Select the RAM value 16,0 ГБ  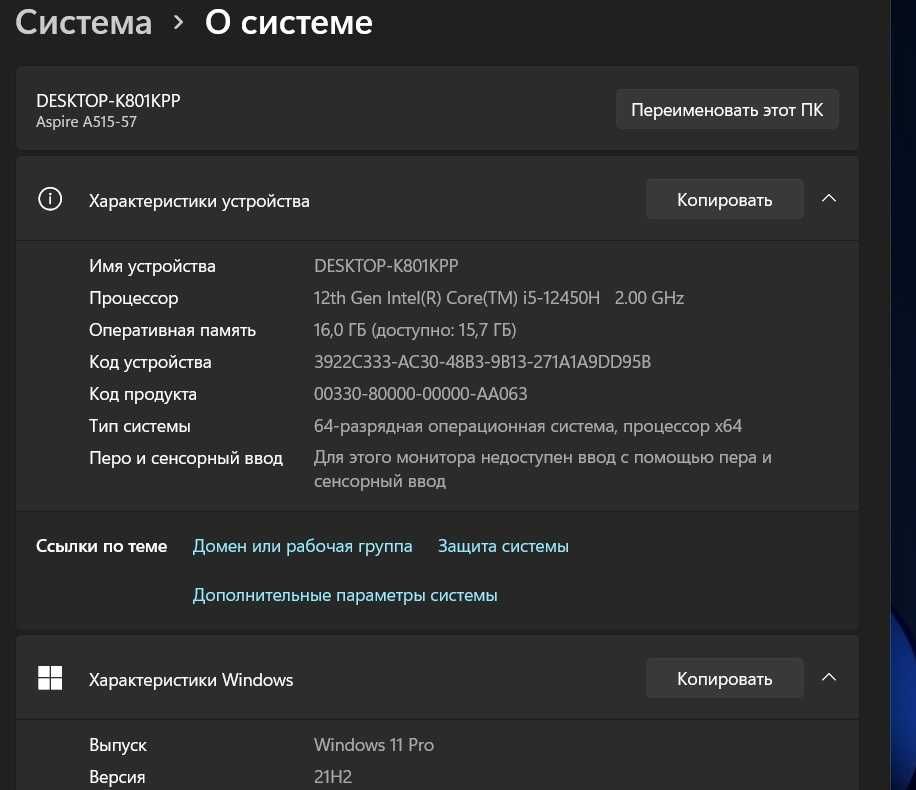click(x=415, y=330)
